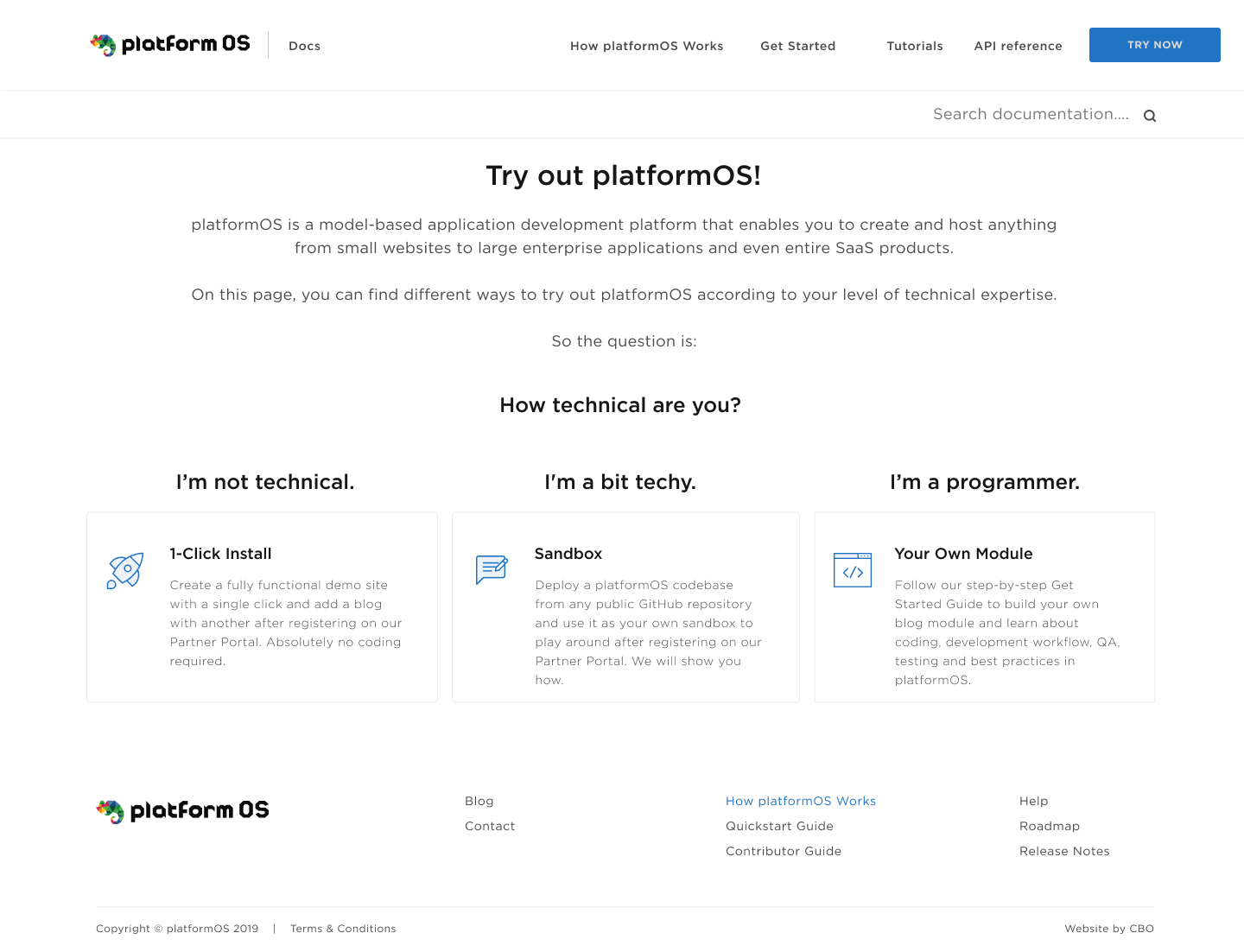The width and height of the screenshot is (1244, 952).
Task: Click the Website by CBO credit
Action: (1109, 929)
